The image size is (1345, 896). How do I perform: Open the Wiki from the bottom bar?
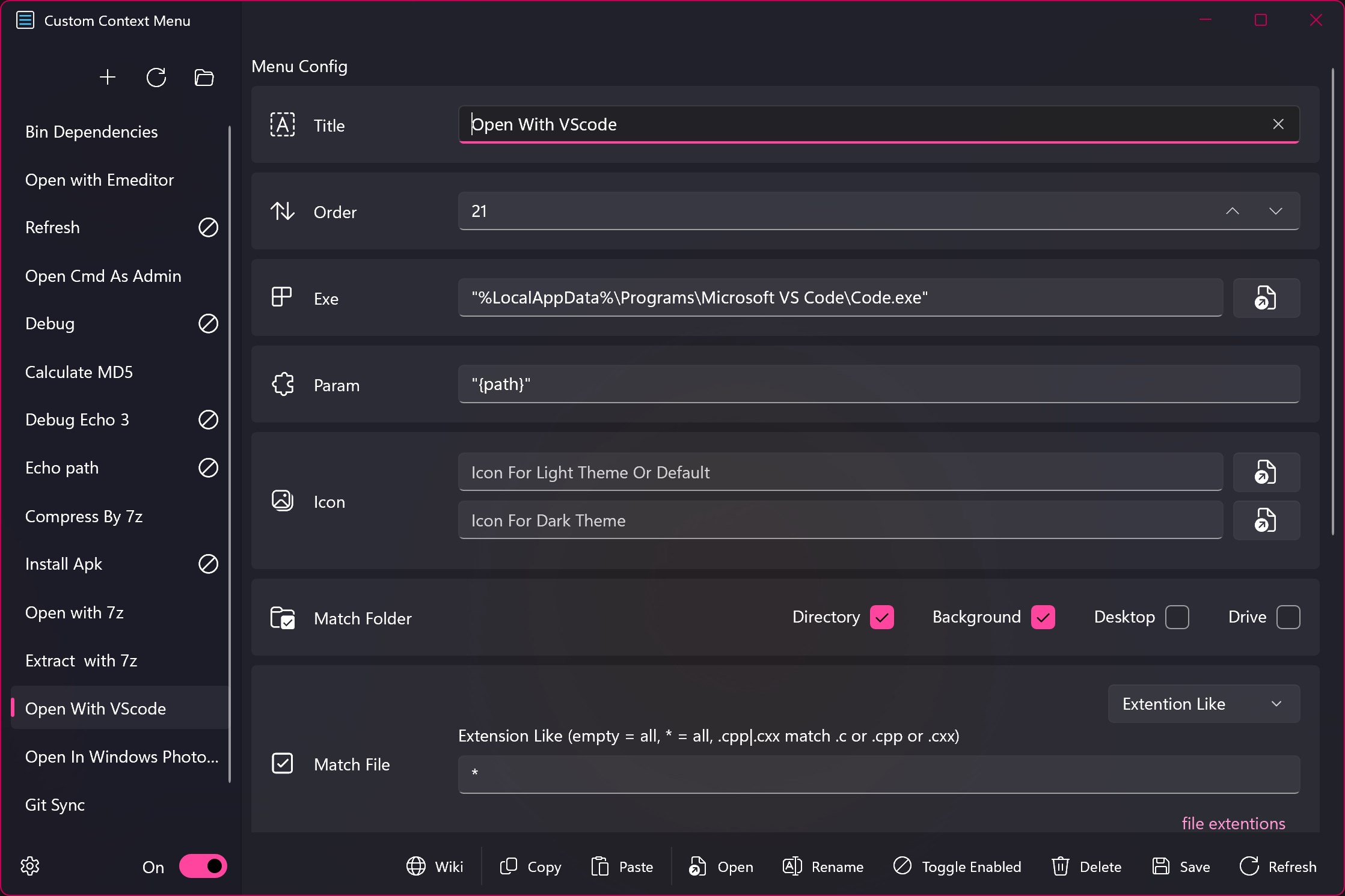[435, 866]
